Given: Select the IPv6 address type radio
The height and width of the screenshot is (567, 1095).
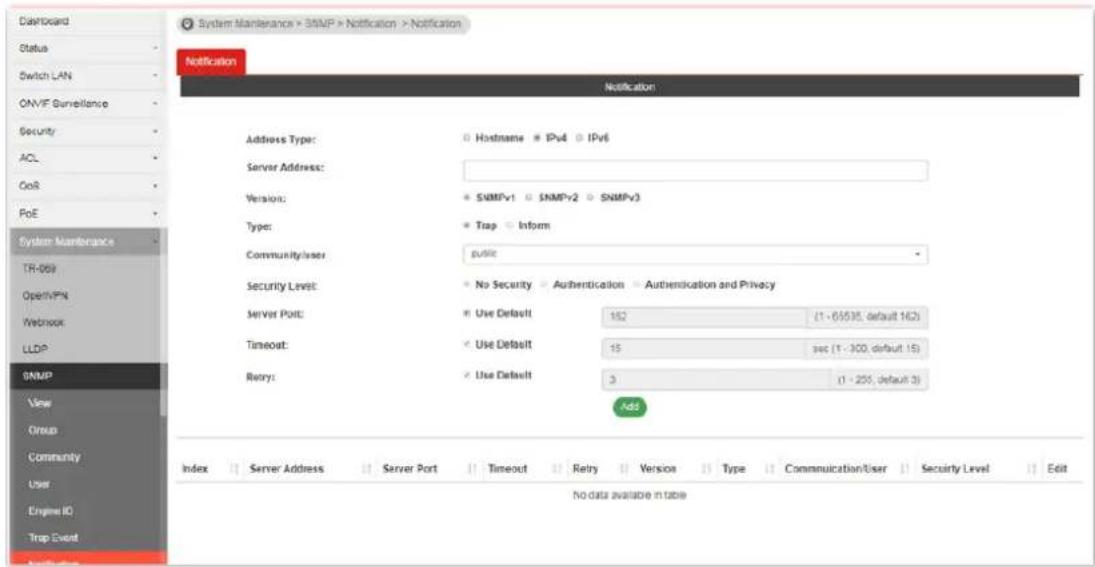Looking at the screenshot, I should (580, 138).
